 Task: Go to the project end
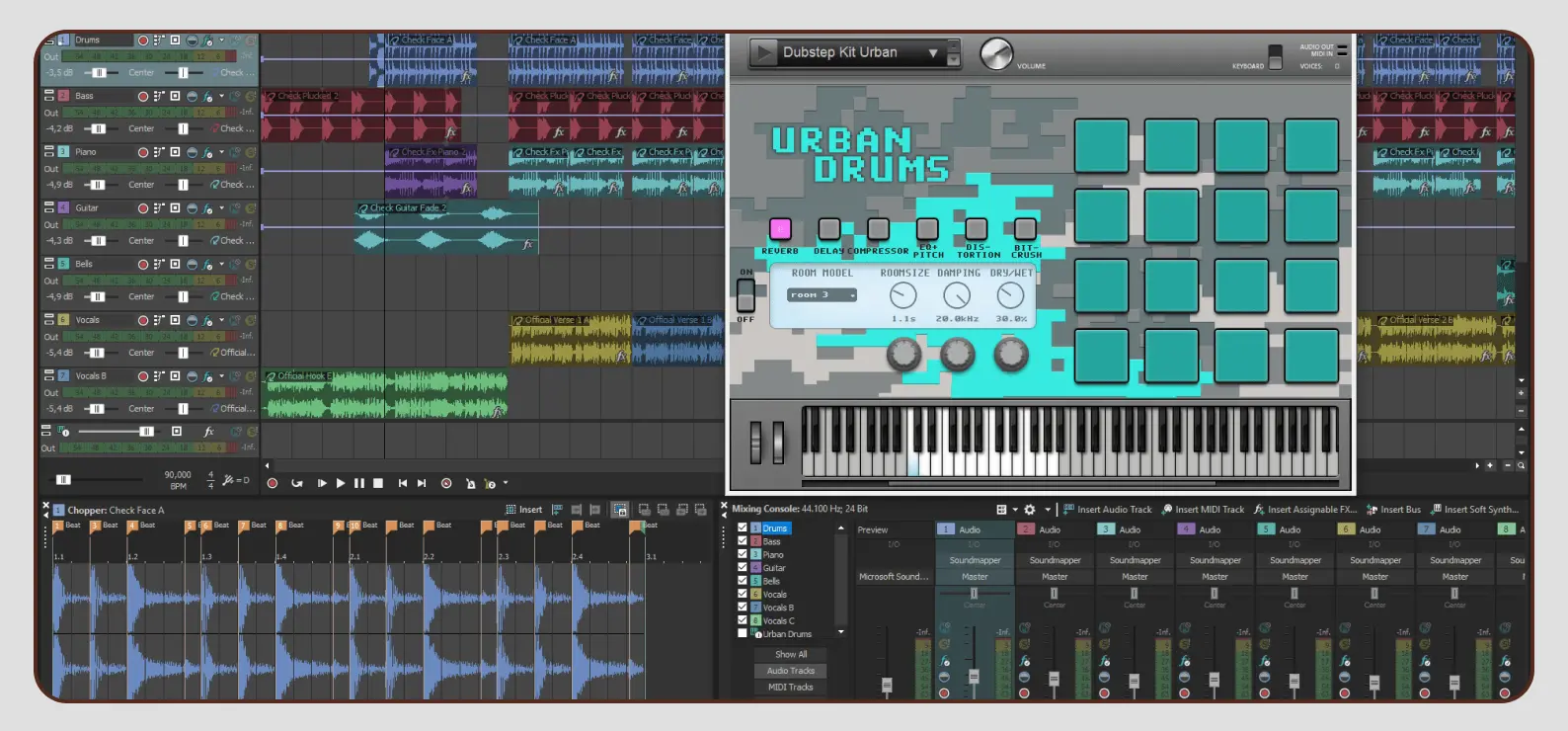(x=422, y=483)
